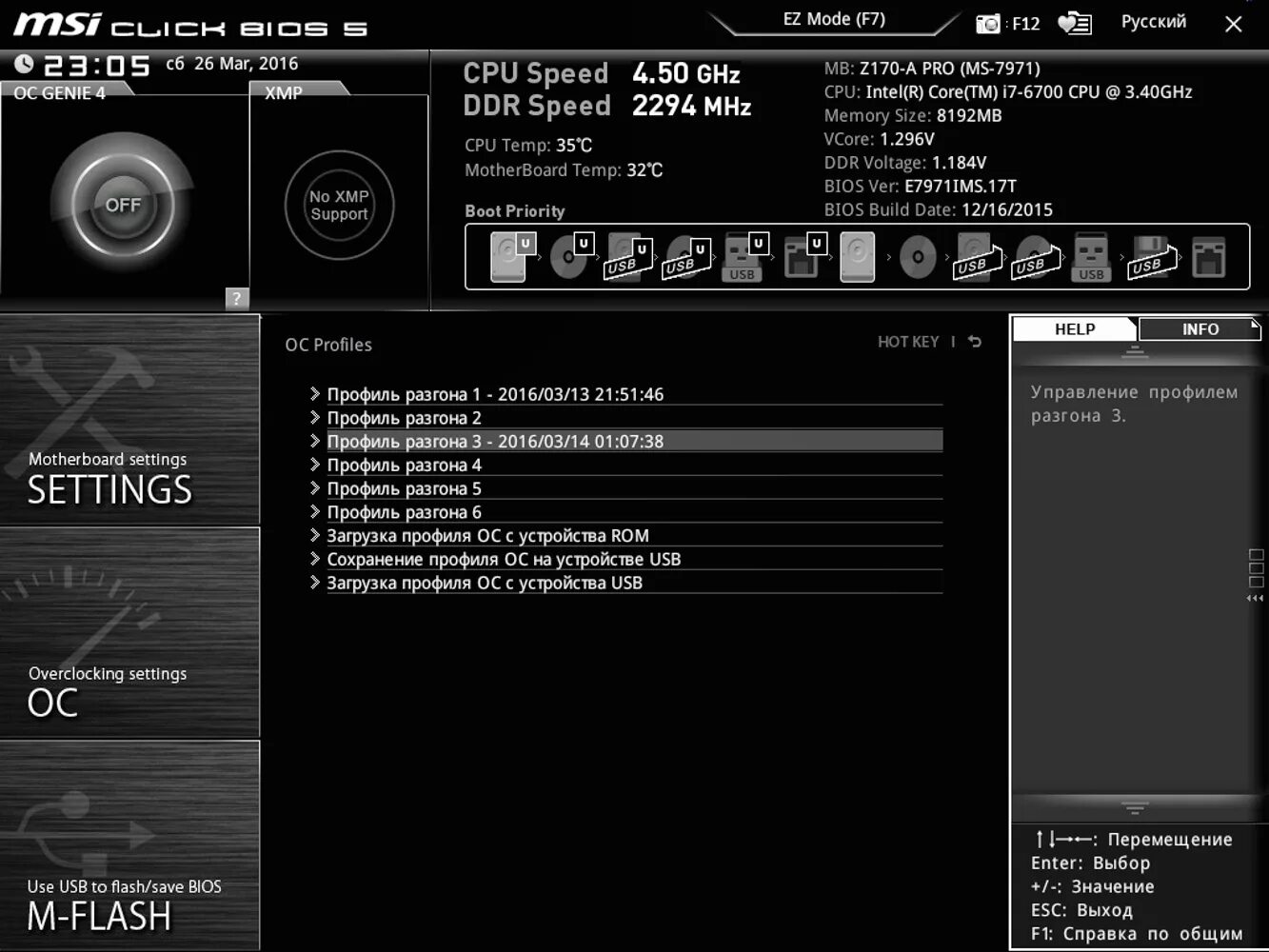Open the question-mark help for OC Genie
Image resolution: width=1269 pixels, height=952 pixels.
(236, 298)
